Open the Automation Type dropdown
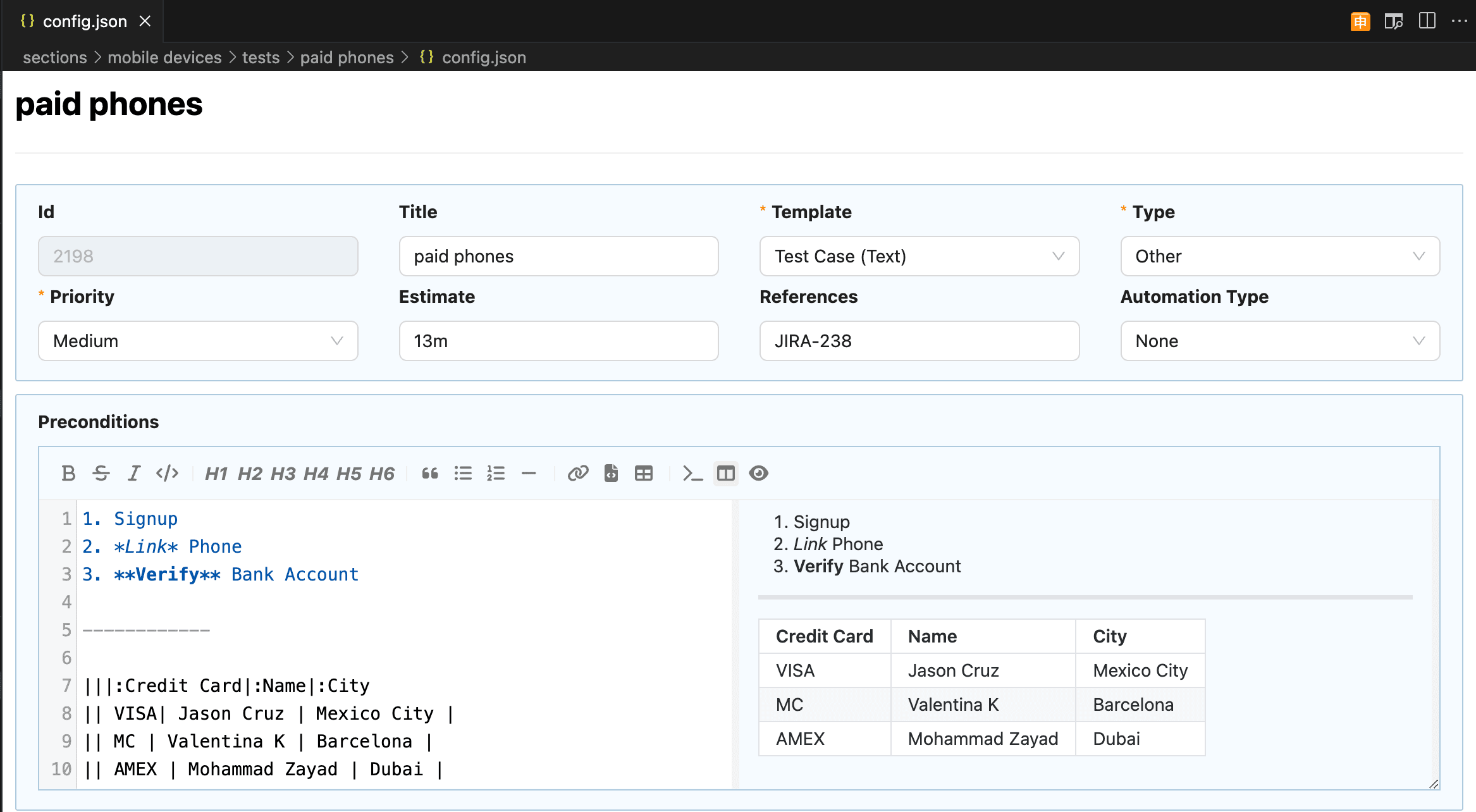This screenshot has height=812, width=1476. point(1280,341)
